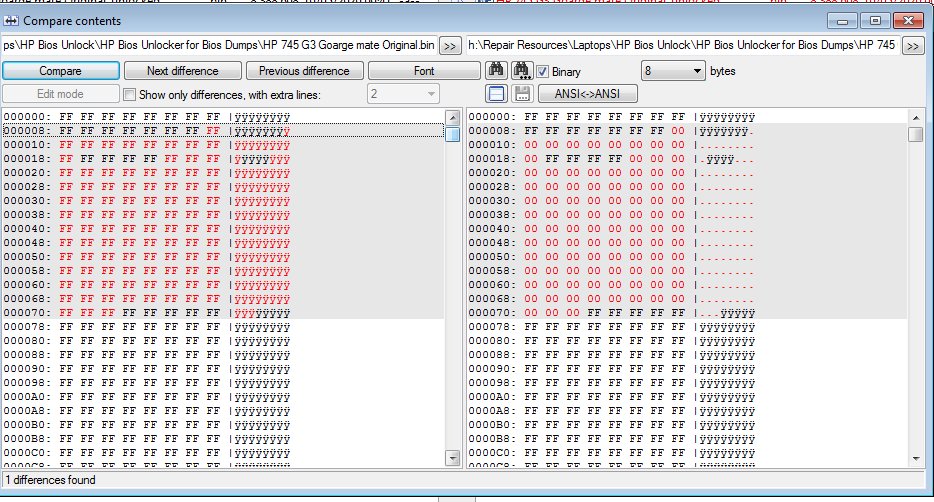Open the extra lines dropdown showing 2
The width and height of the screenshot is (934, 502).
(x=403, y=93)
